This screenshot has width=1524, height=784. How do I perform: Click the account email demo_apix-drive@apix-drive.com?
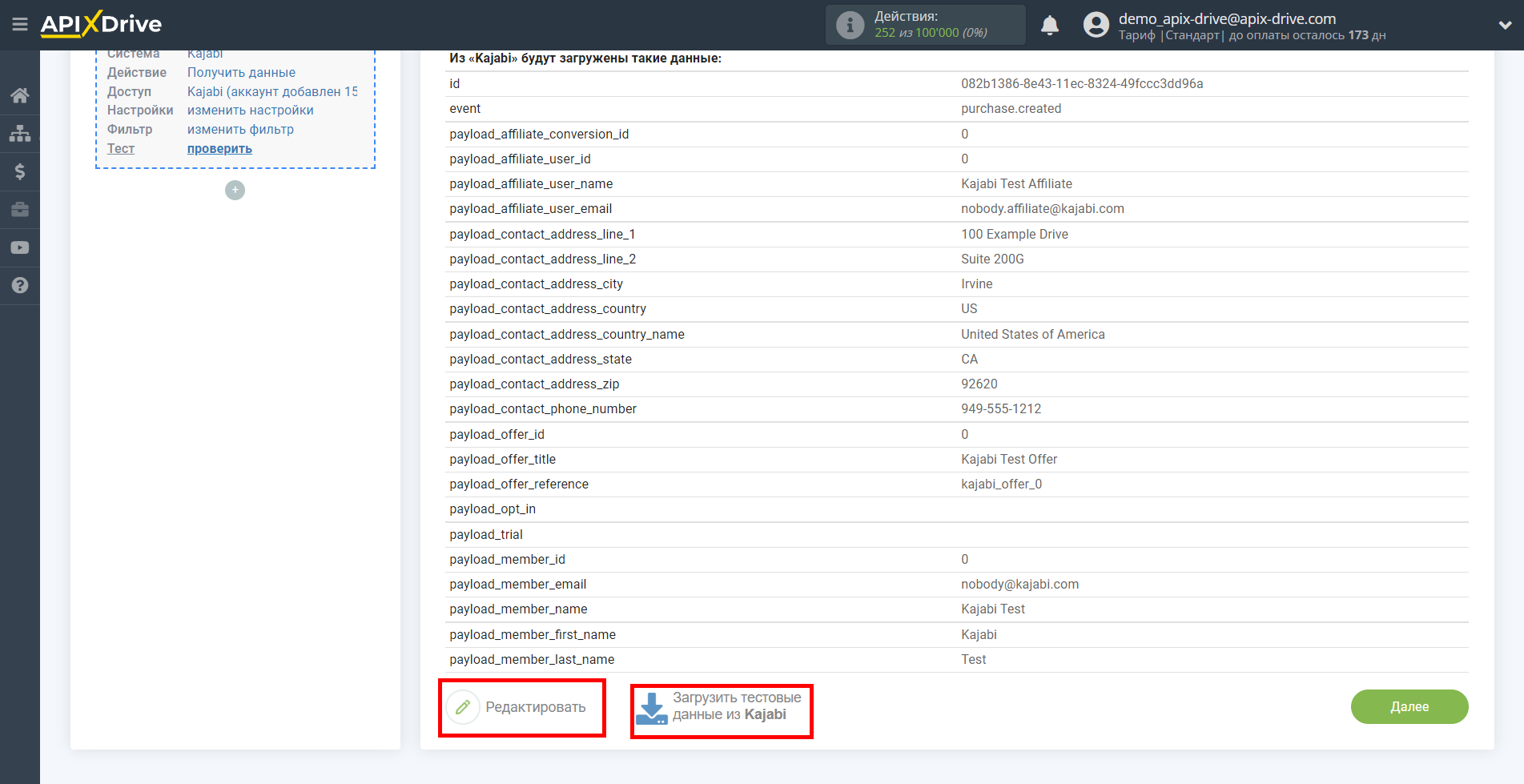[1227, 18]
